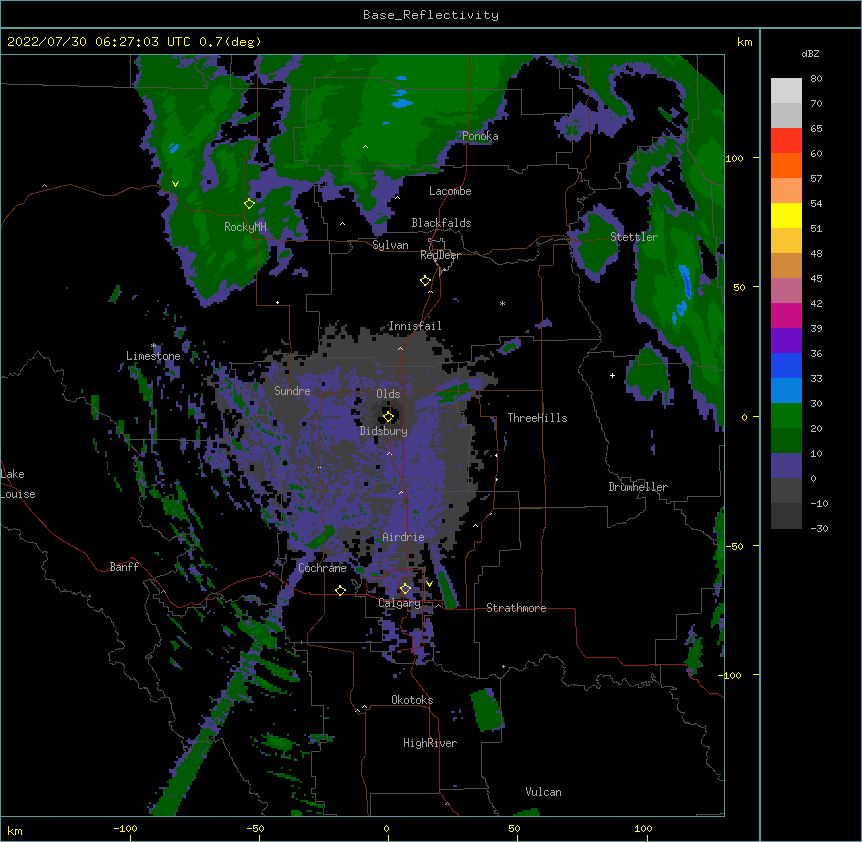Click the white plus marker west of Drumheller region
The width and height of the screenshot is (862, 842).
pyautogui.click(x=612, y=375)
